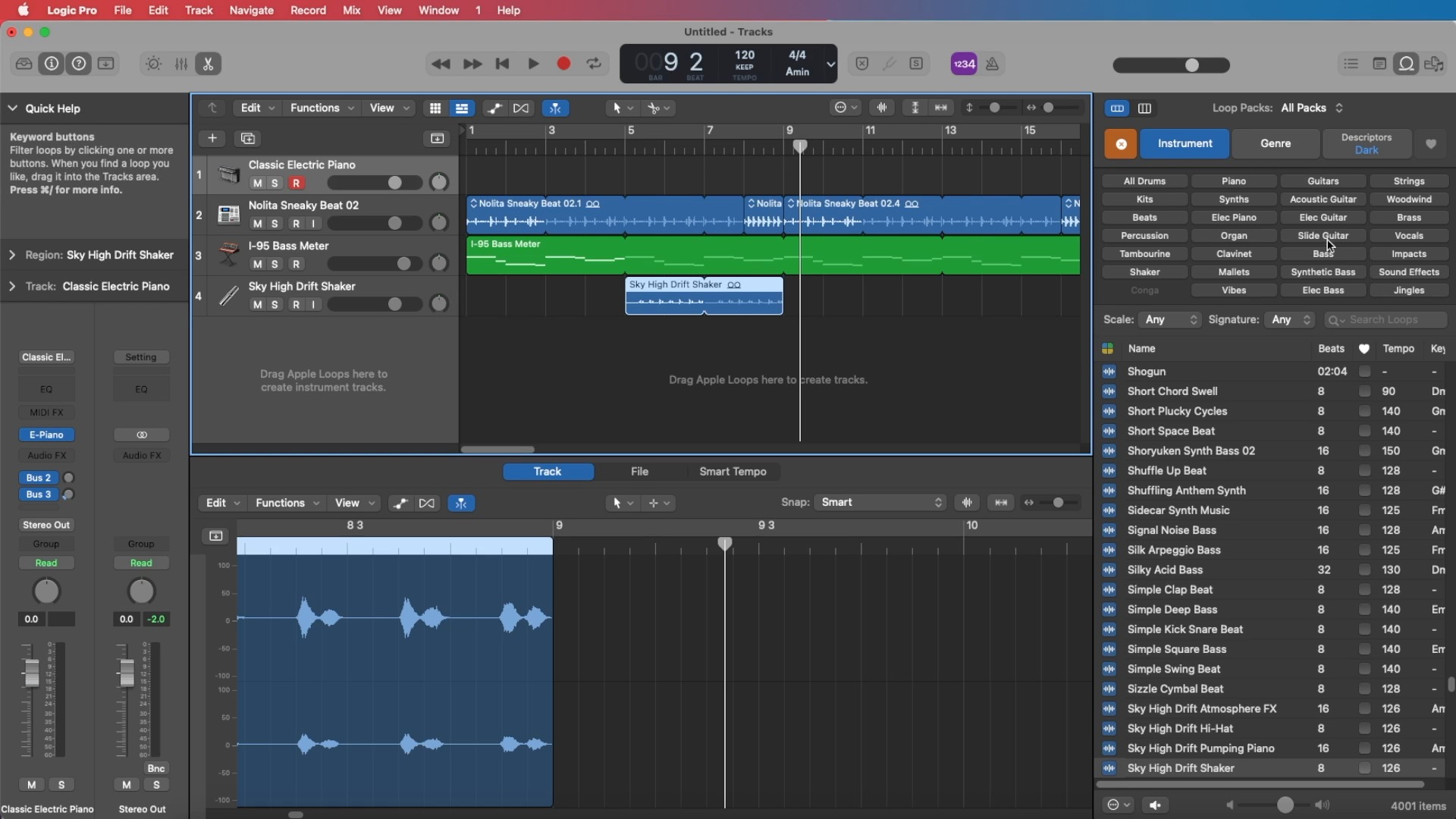Screen dimensions: 1456x819
Task: Open the Scale pop-up menu
Action: coord(1169,320)
